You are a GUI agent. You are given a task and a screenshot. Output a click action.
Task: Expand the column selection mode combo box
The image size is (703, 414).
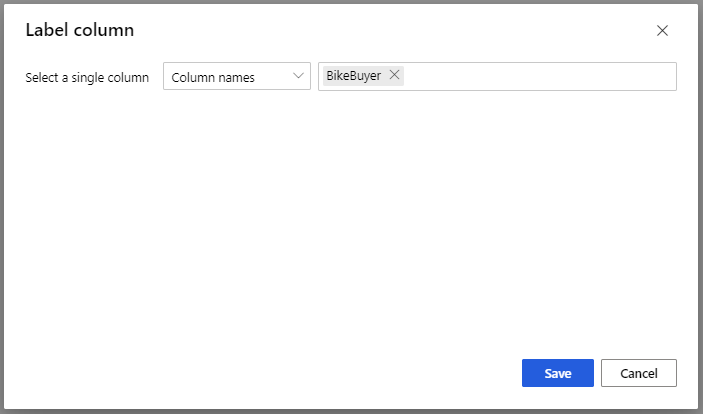(x=237, y=77)
